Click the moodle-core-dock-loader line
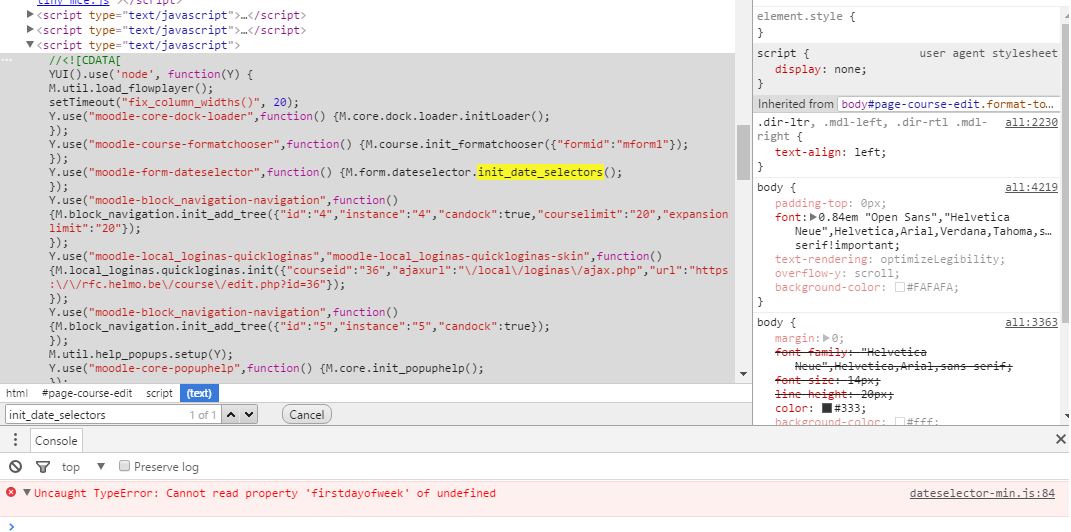This screenshot has height=532, width=1071. (299, 116)
